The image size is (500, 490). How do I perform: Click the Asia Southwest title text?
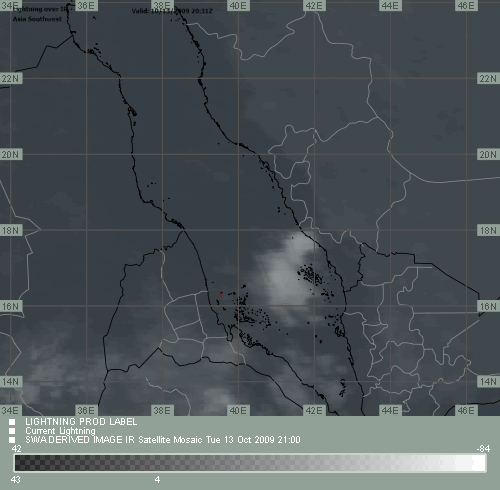coord(37,19)
